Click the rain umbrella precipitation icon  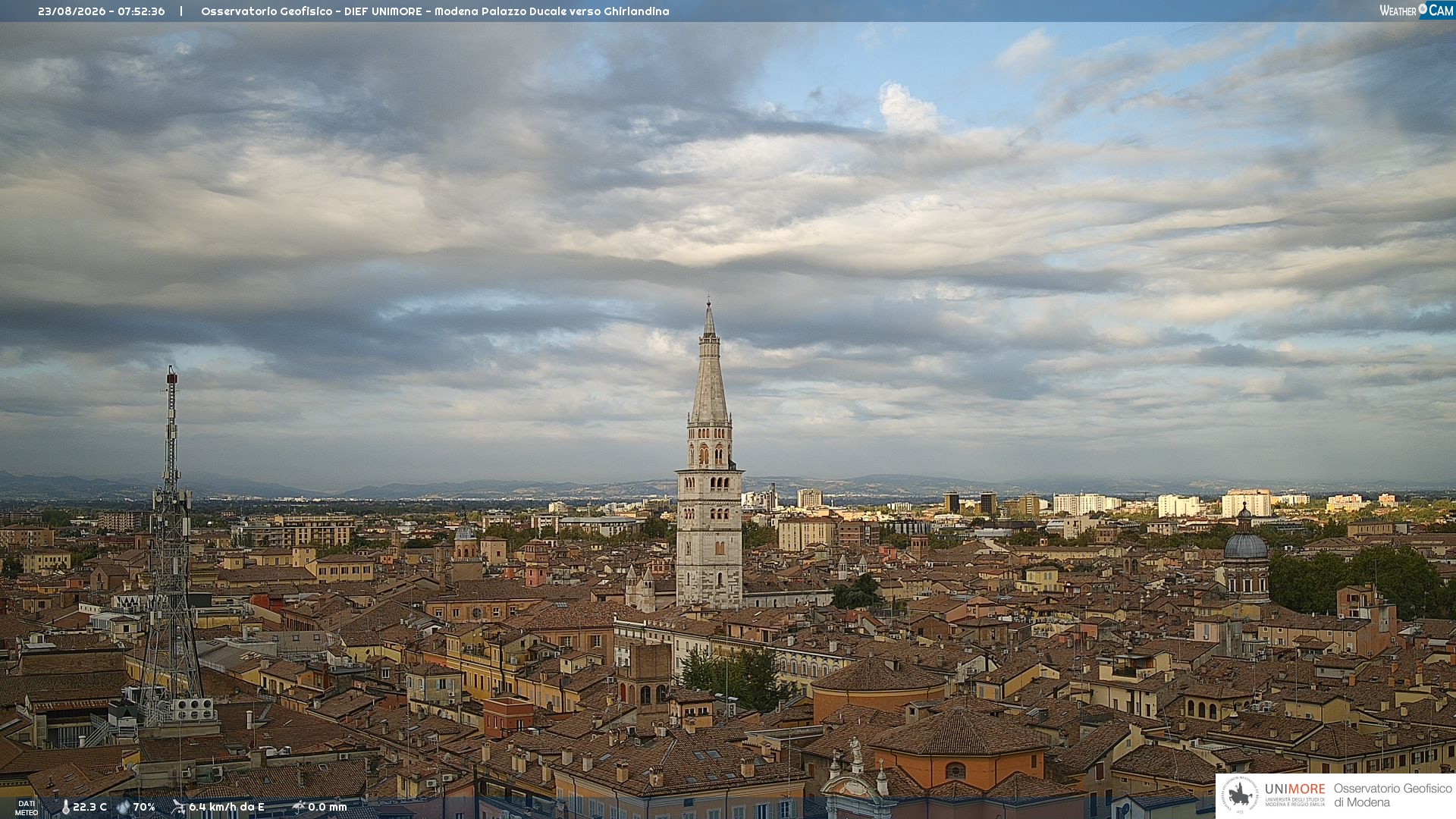[299, 807]
